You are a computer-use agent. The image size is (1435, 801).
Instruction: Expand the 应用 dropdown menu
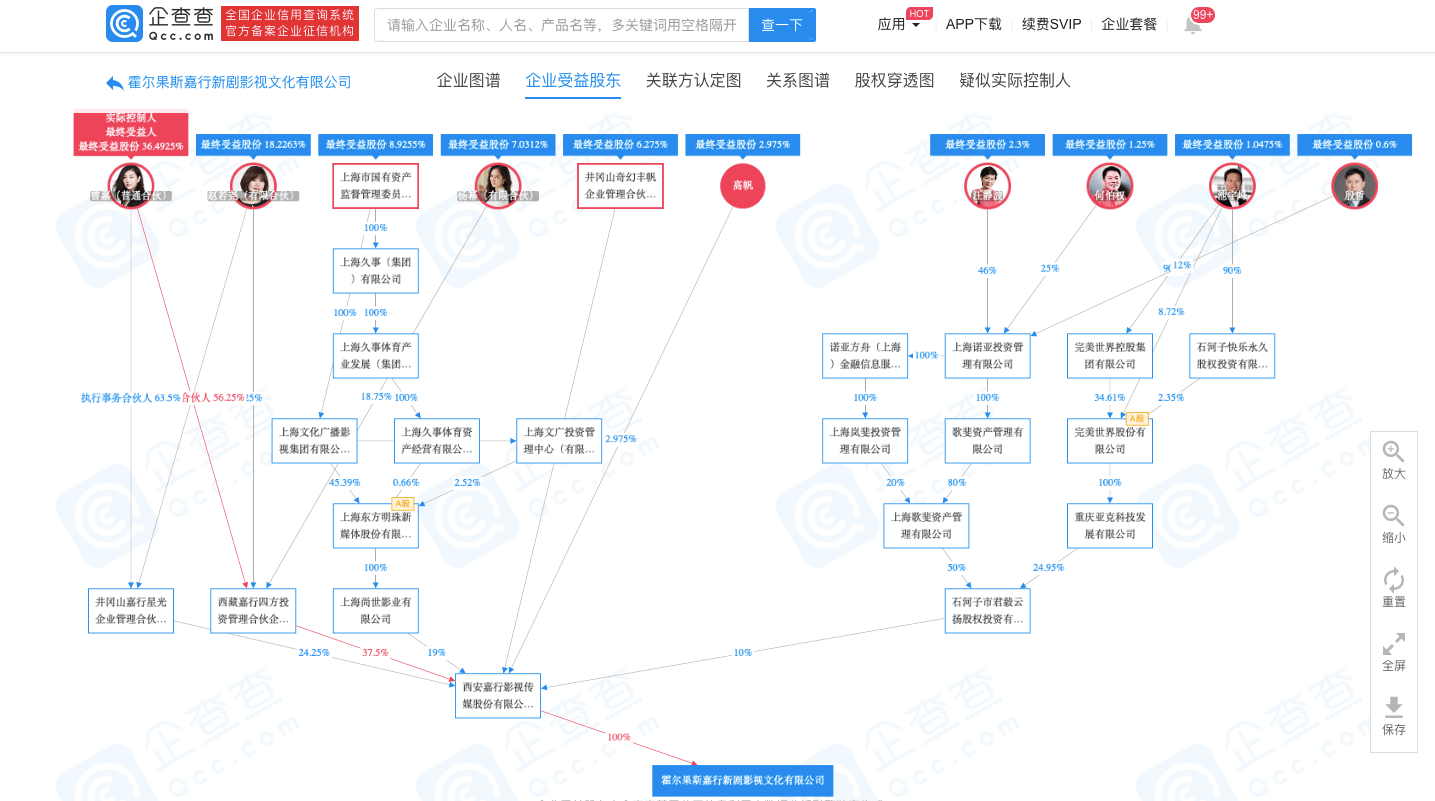click(x=899, y=25)
